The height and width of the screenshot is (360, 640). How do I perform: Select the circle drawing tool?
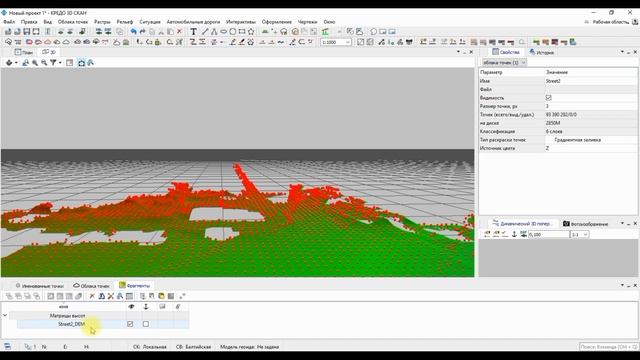(233, 31)
